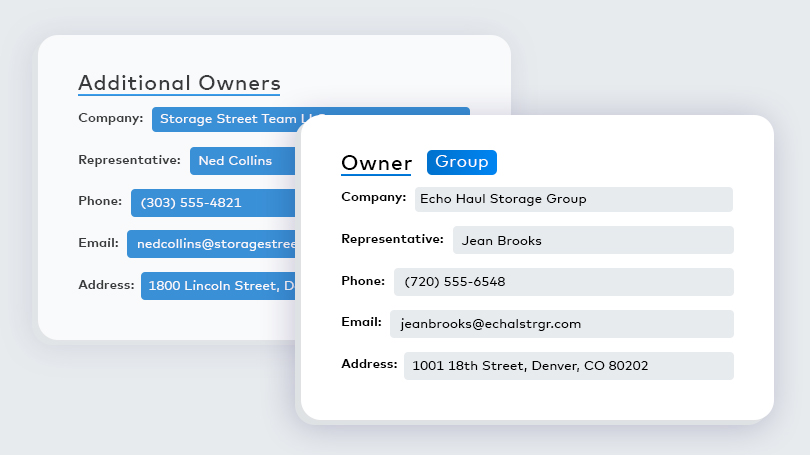Click the 1800 Lincoln Street address field
The height and width of the screenshot is (455, 810).
tap(218, 286)
